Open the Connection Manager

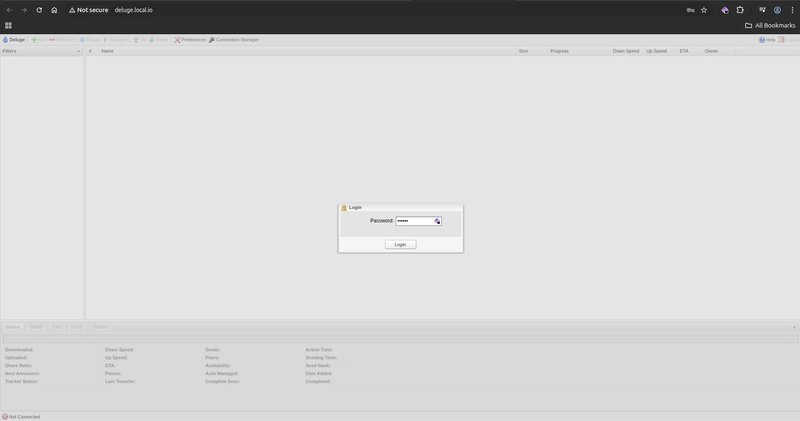pos(234,40)
